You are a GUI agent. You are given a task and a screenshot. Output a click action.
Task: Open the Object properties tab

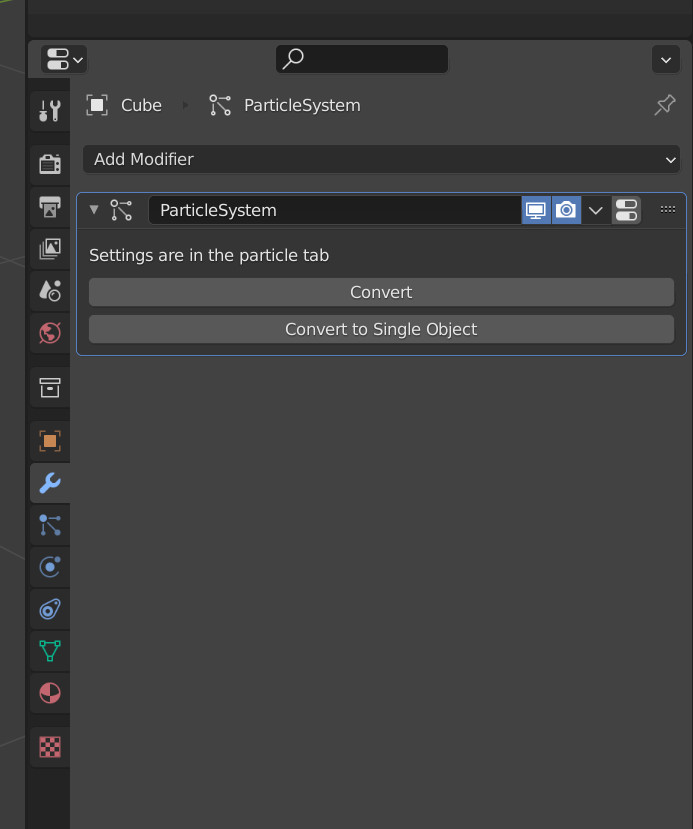point(50,441)
